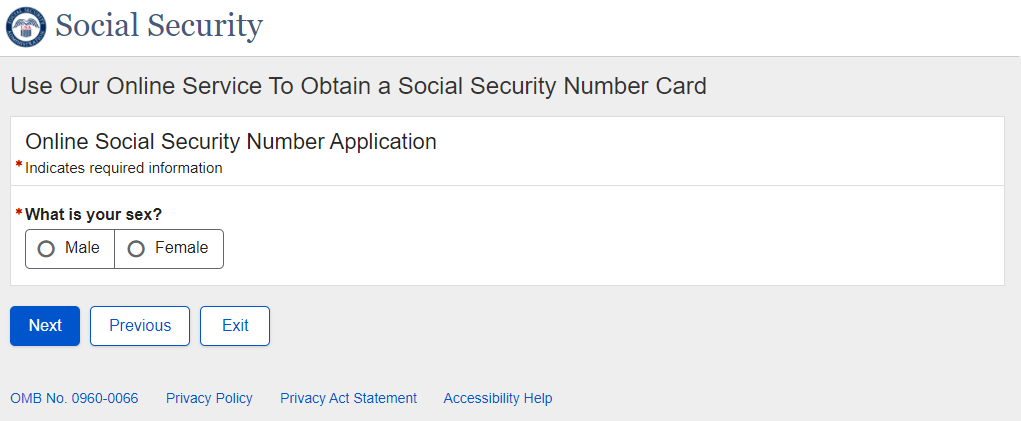The width and height of the screenshot is (1021, 421).
Task: Open the Accessibility Help link
Action: 497,398
